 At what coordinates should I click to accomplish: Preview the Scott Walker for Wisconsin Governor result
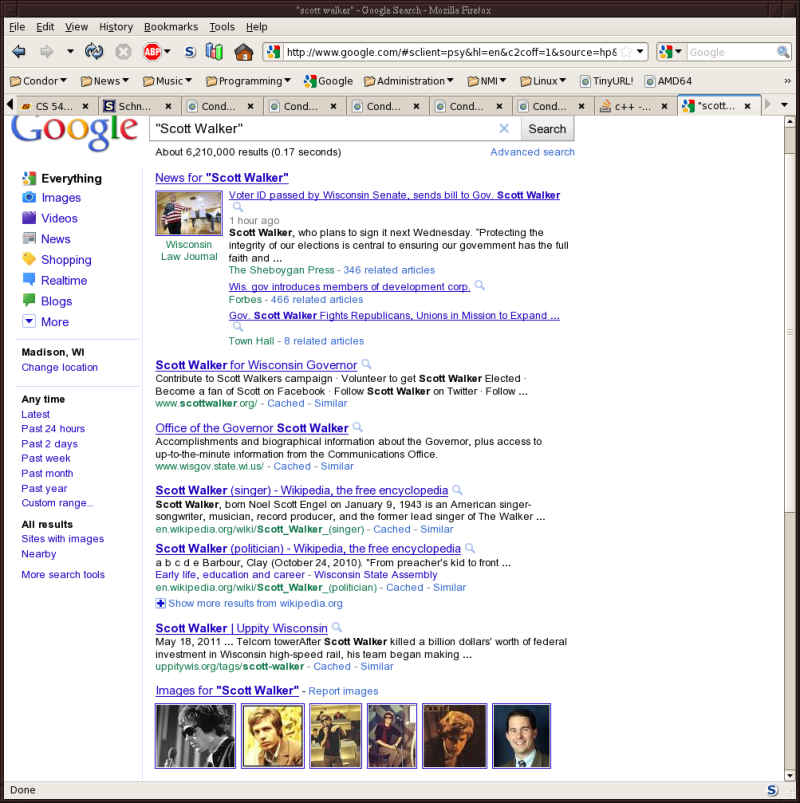(x=366, y=364)
